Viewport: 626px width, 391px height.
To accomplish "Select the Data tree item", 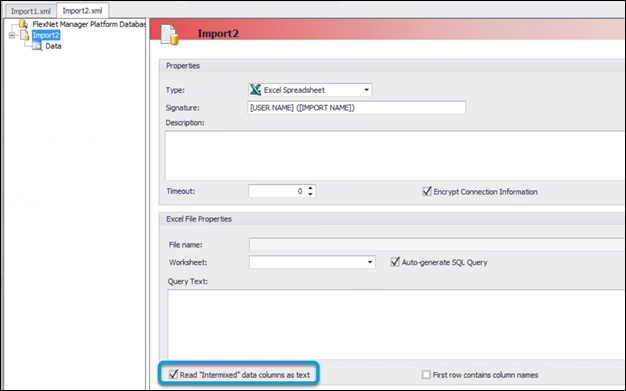I will (x=53, y=46).
